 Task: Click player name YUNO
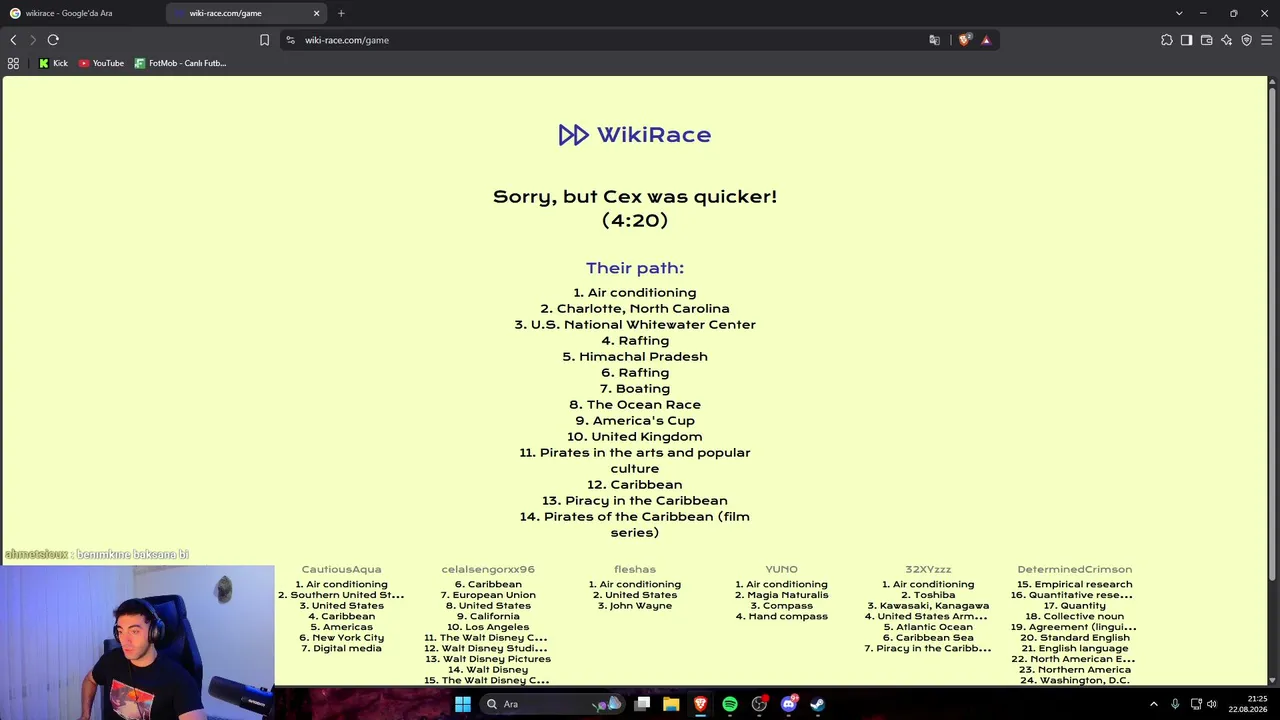pos(781,569)
